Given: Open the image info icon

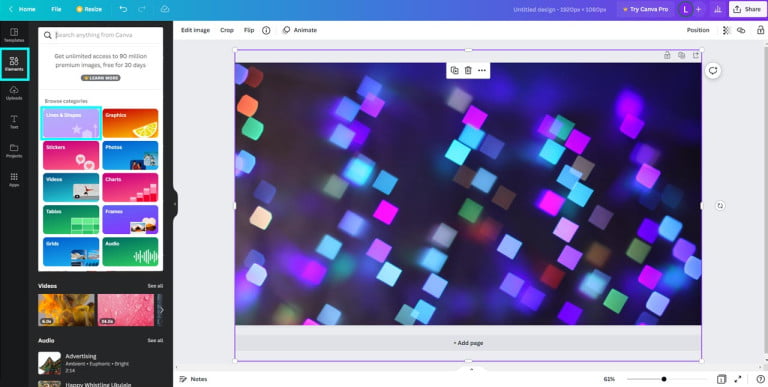Looking at the screenshot, I should 266,30.
